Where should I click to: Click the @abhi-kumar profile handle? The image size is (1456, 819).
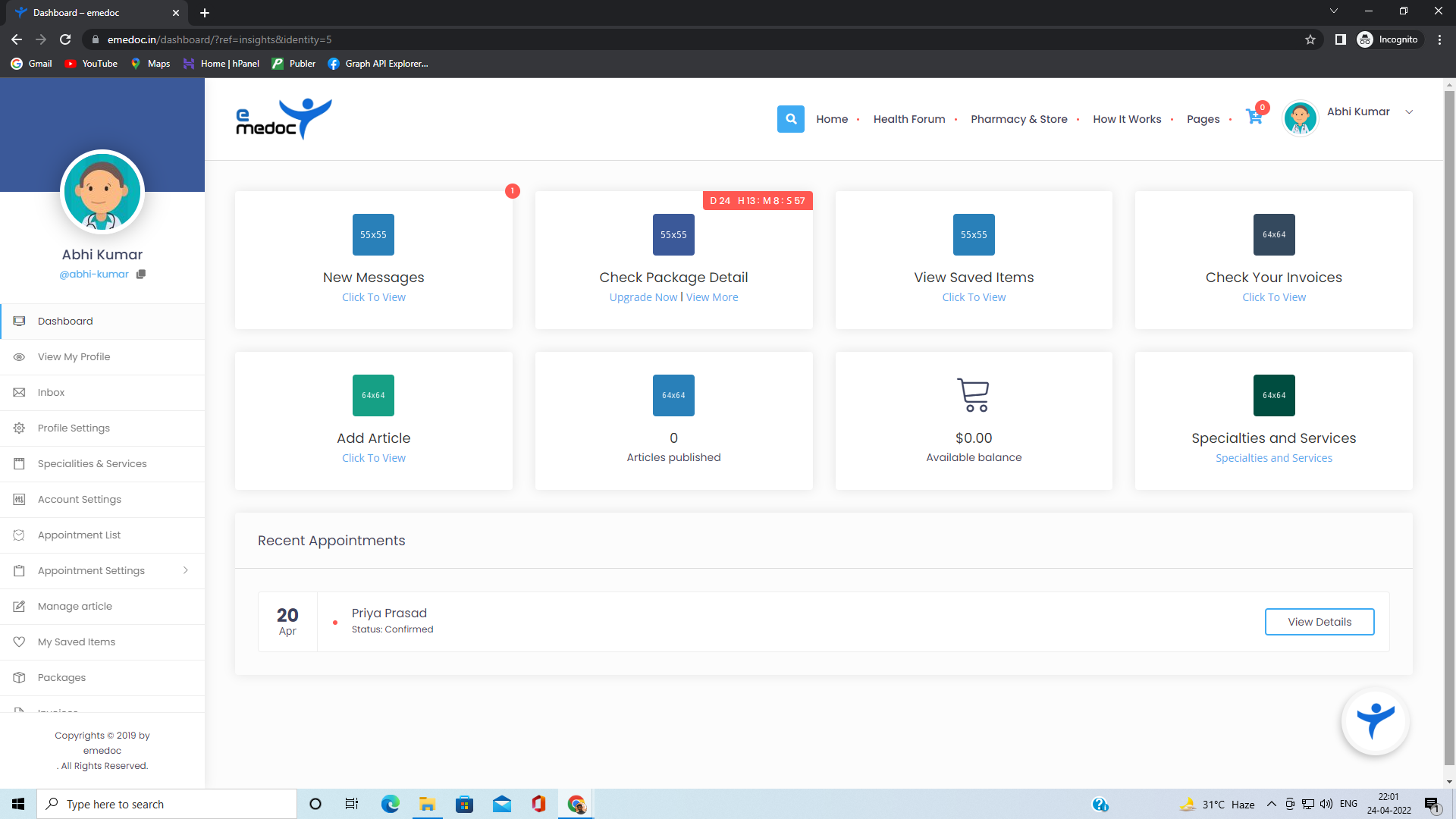94,275
